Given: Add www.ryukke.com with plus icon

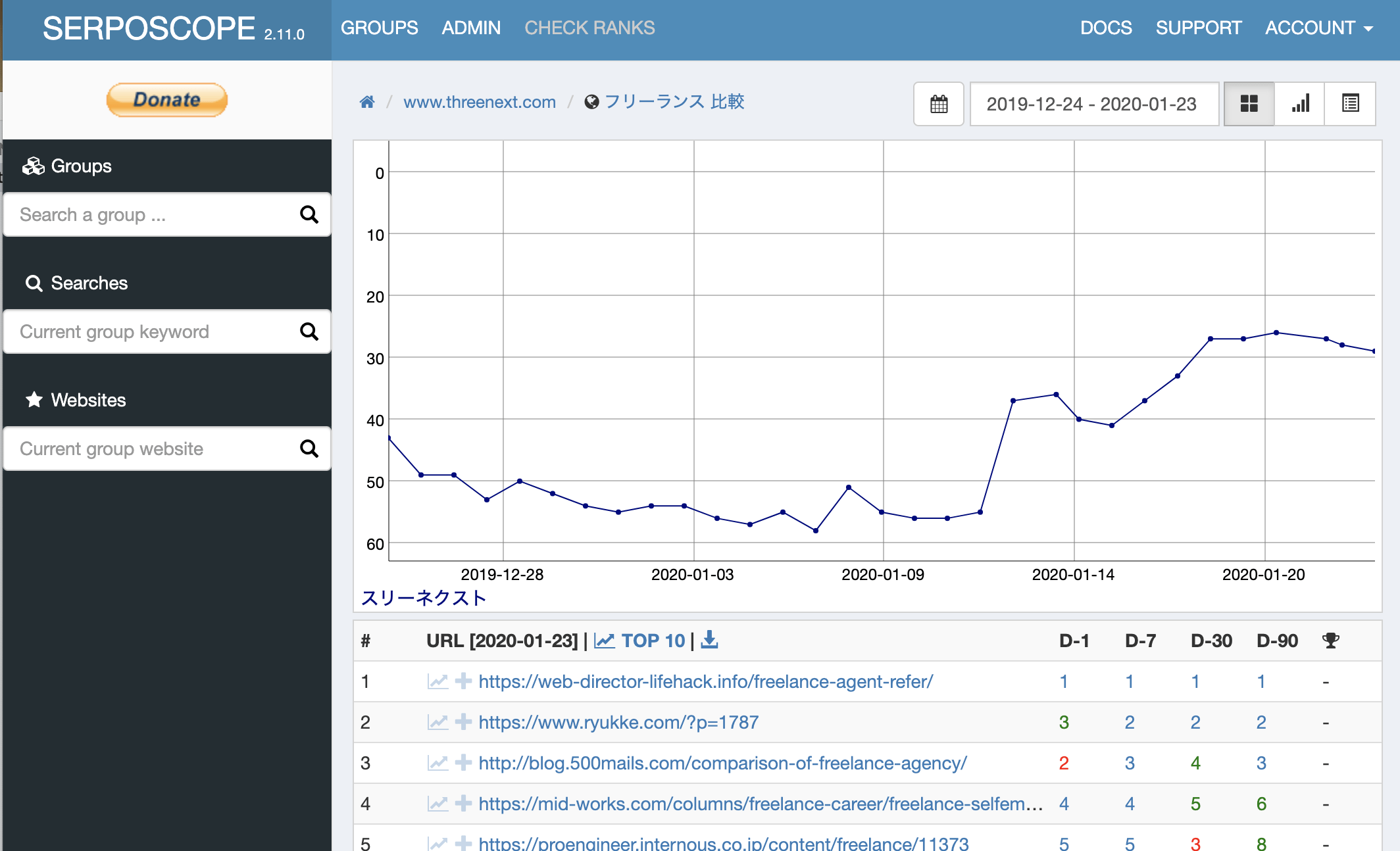Looking at the screenshot, I should click(x=463, y=722).
